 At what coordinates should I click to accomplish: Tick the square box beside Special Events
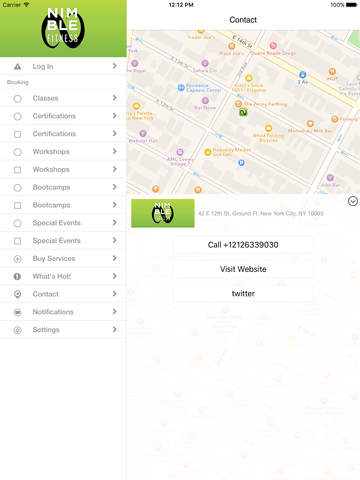pyautogui.click(x=18, y=241)
